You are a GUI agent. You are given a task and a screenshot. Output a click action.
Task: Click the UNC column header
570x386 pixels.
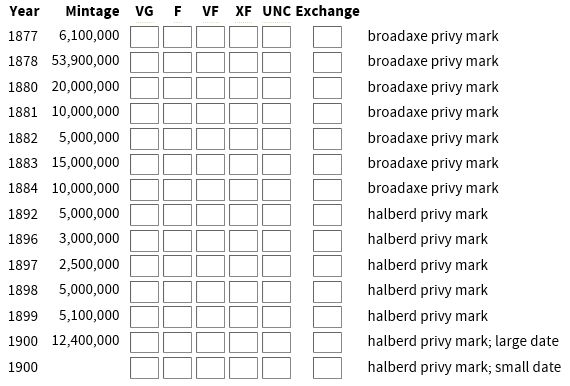(276, 11)
